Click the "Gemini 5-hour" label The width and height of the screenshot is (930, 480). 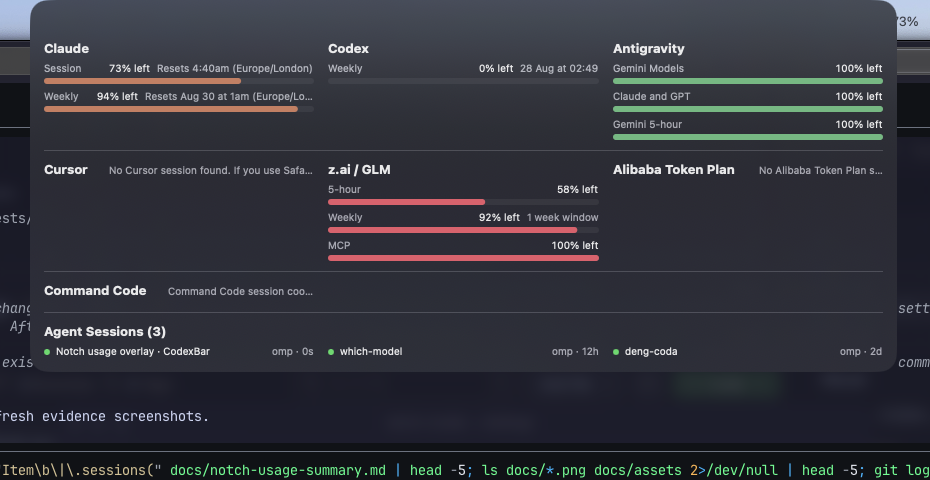pyautogui.click(x=647, y=125)
